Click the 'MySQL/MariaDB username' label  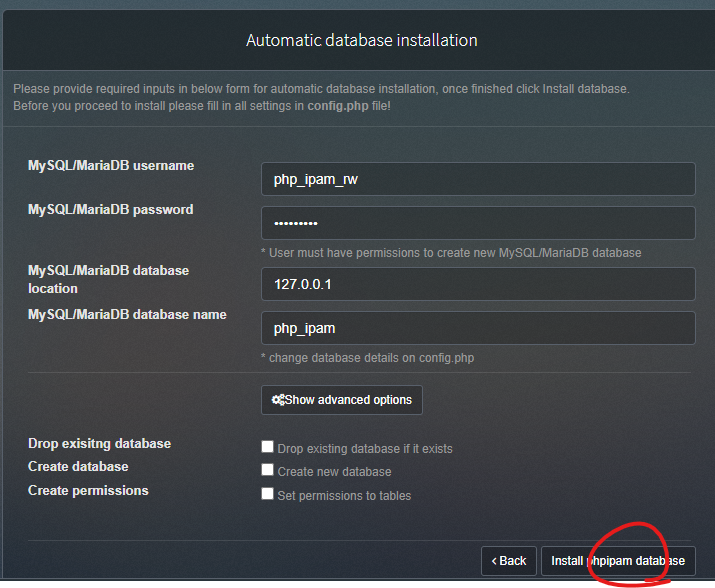pos(111,166)
